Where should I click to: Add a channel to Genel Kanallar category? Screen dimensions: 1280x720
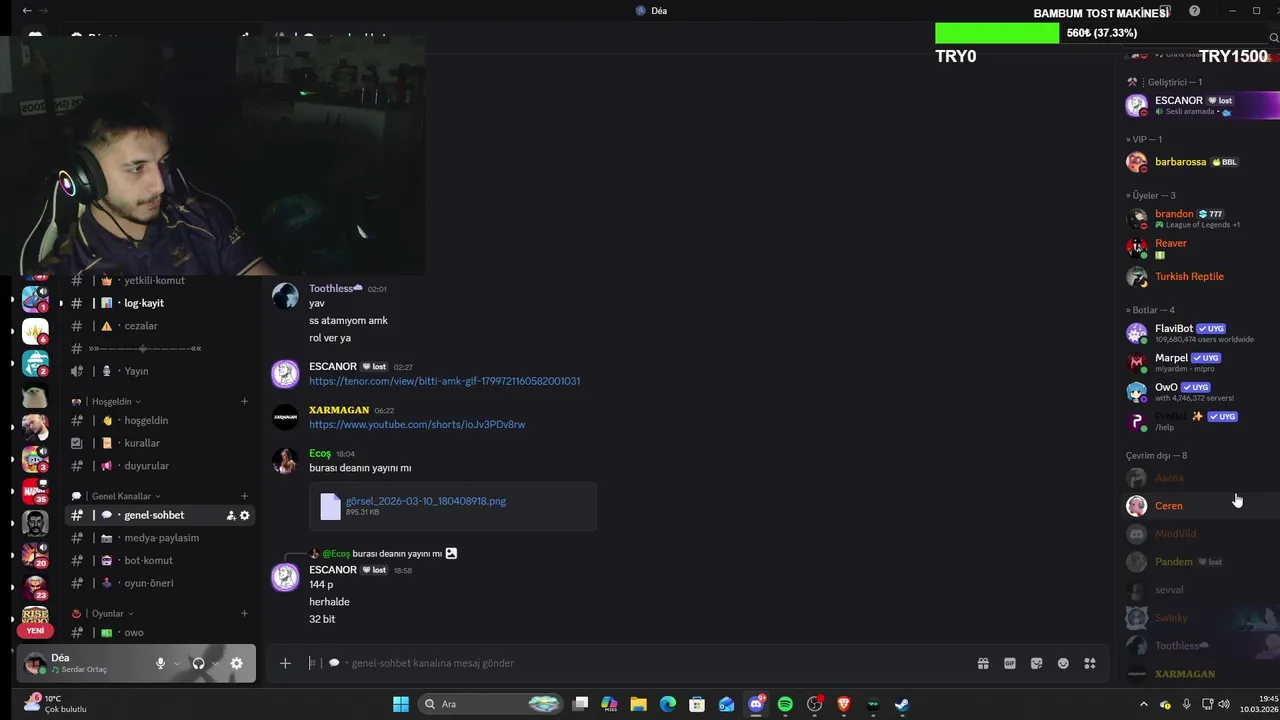coord(244,496)
